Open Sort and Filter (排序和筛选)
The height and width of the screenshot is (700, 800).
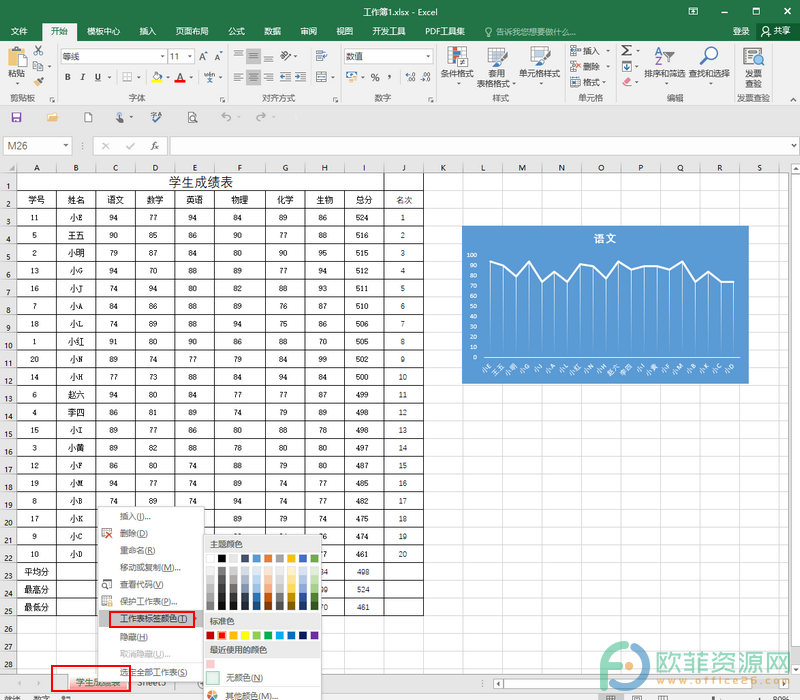click(x=664, y=66)
